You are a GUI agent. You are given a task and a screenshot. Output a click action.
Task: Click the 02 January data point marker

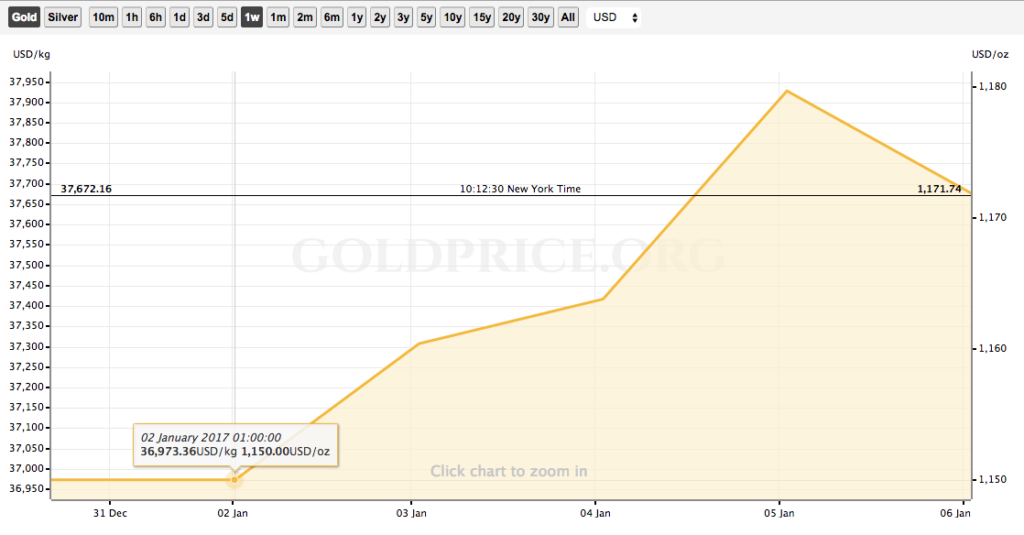point(234,479)
